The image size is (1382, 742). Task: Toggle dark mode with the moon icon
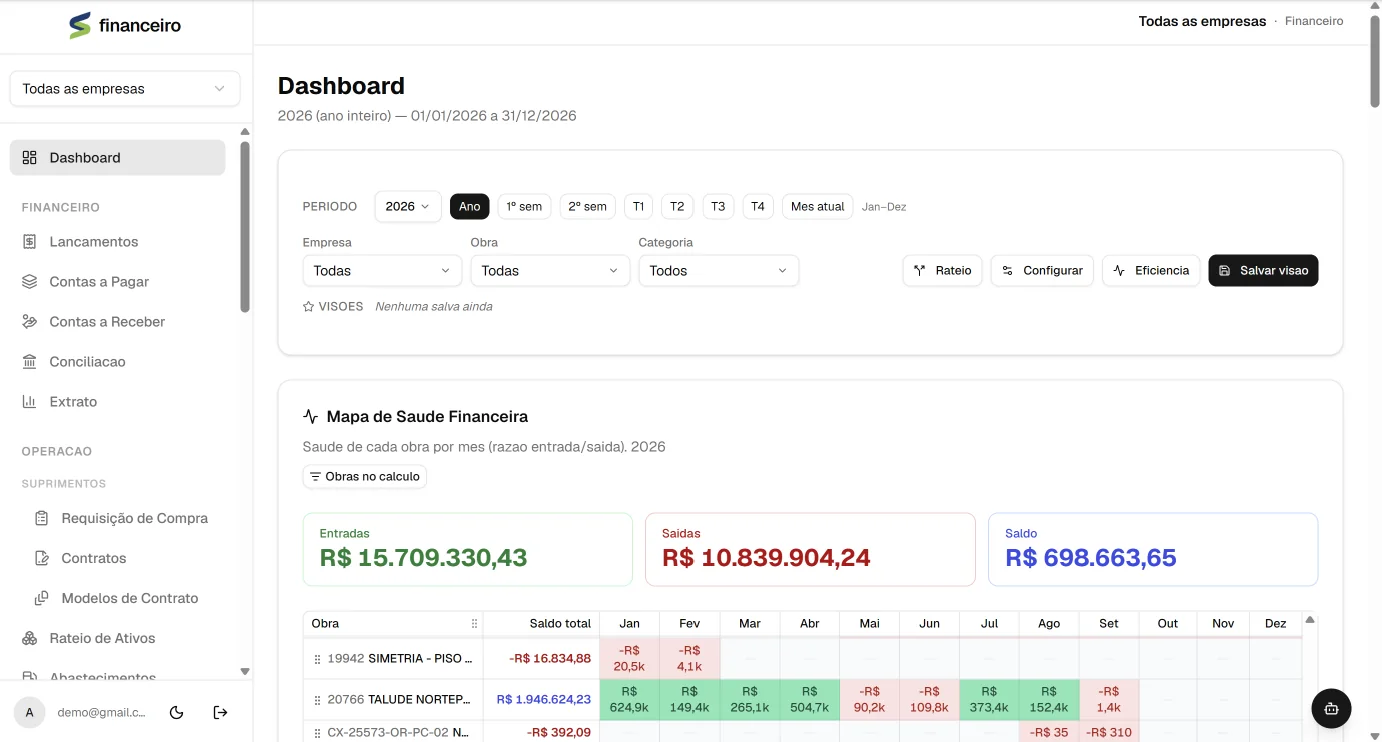pos(177,713)
